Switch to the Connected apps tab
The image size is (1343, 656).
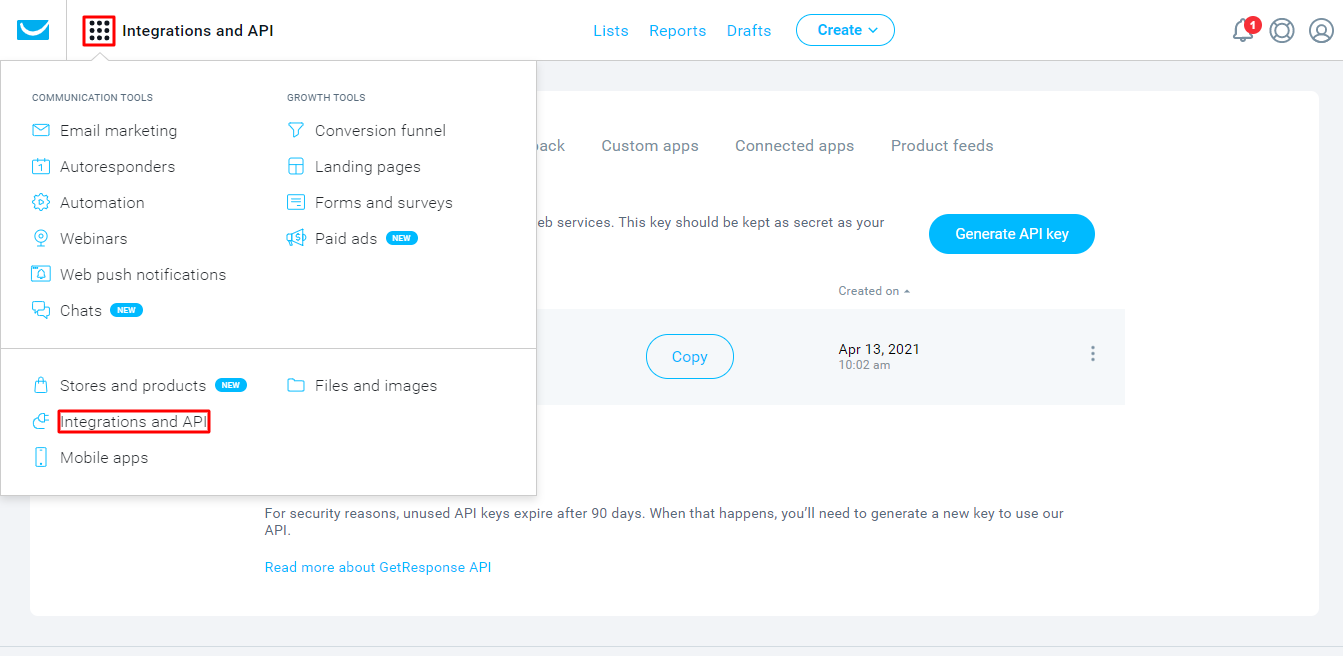(x=795, y=146)
